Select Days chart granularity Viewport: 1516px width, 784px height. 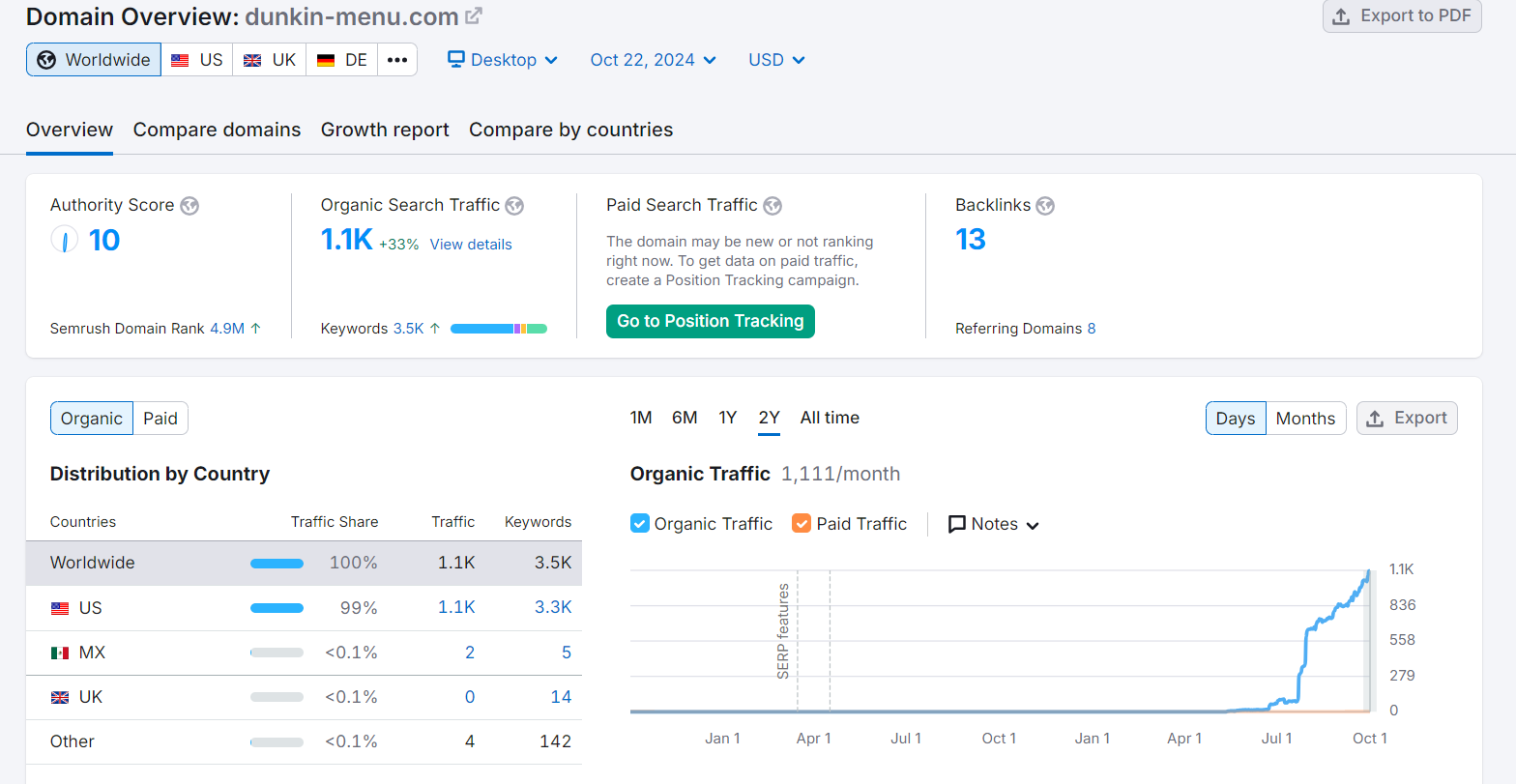point(1236,419)
